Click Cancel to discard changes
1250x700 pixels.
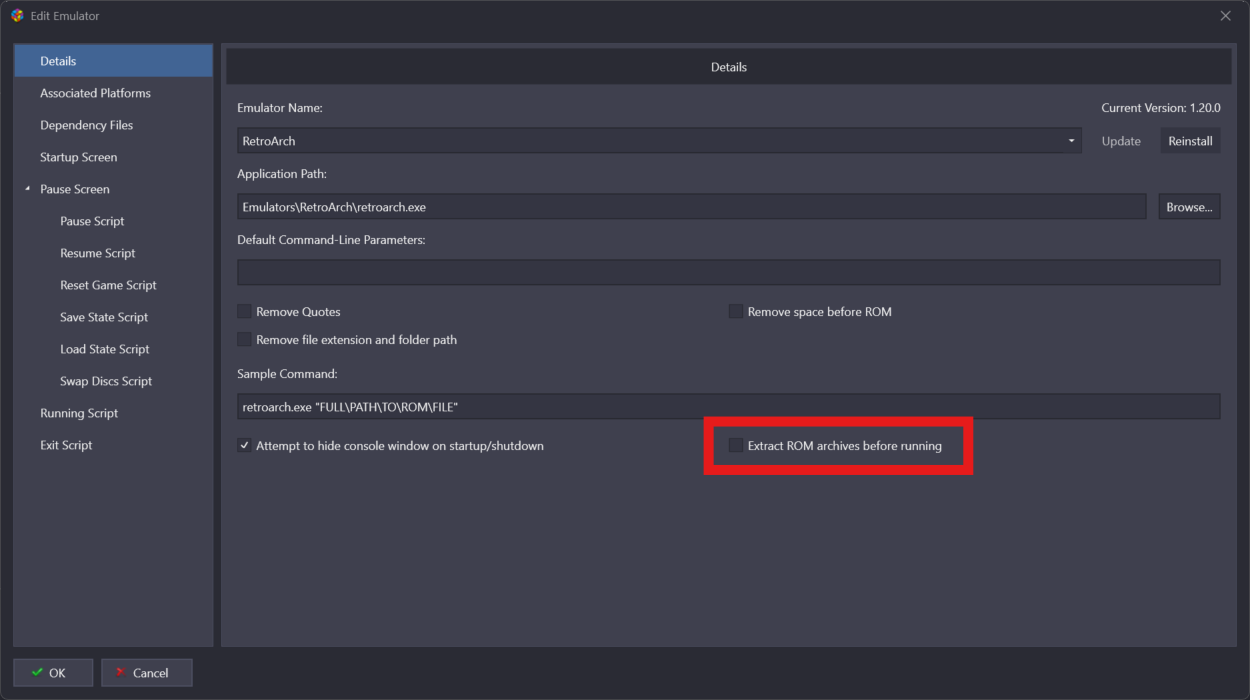(x=146, y=673)
